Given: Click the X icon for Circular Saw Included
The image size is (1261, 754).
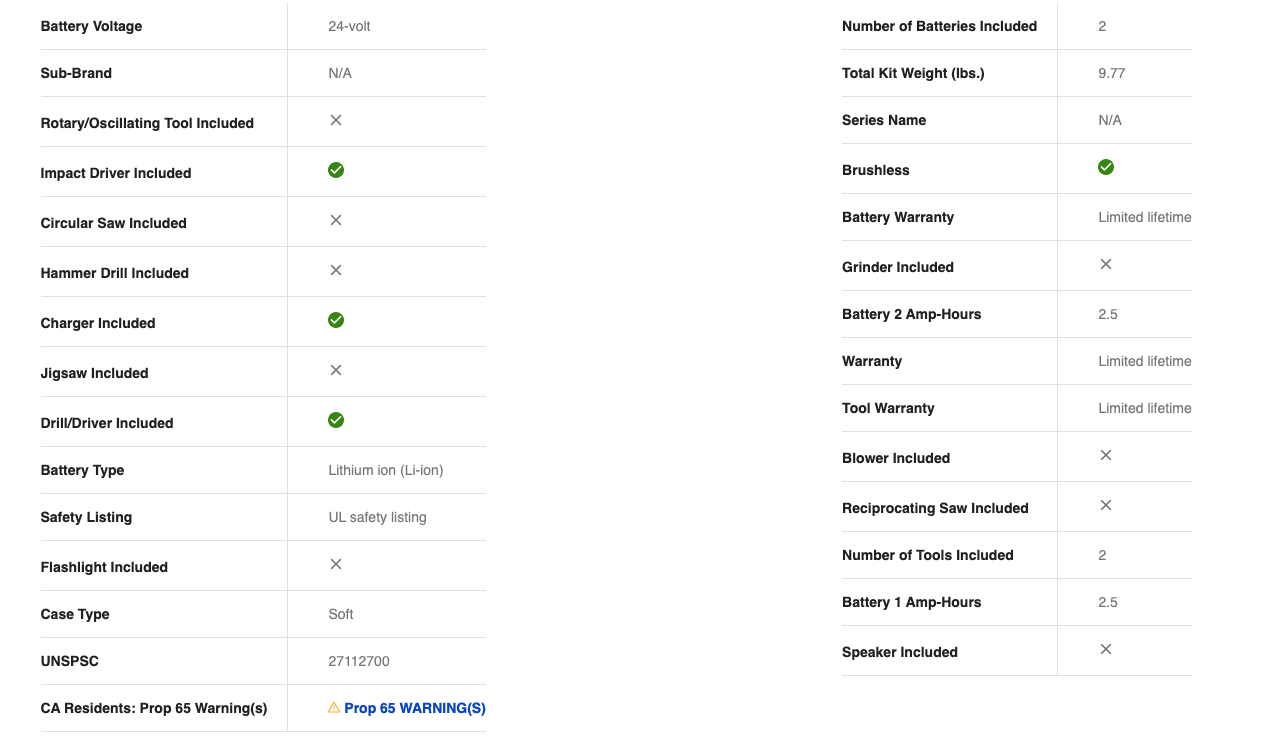Looking at the screenshot, I should coord(336,220).
